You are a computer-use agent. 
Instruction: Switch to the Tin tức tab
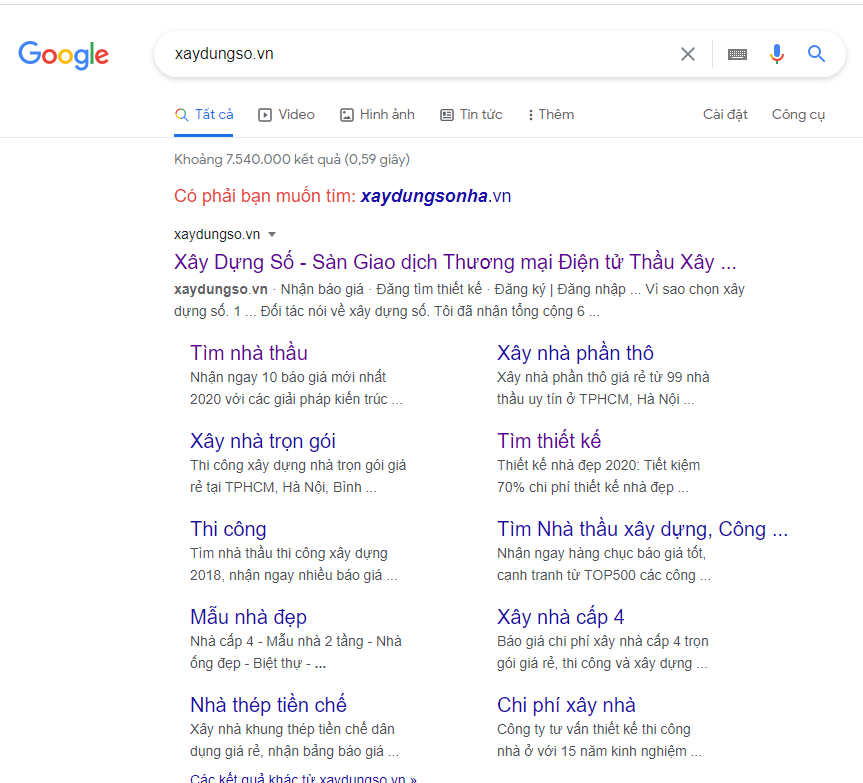pyautogui.click(x=471, y=115)
